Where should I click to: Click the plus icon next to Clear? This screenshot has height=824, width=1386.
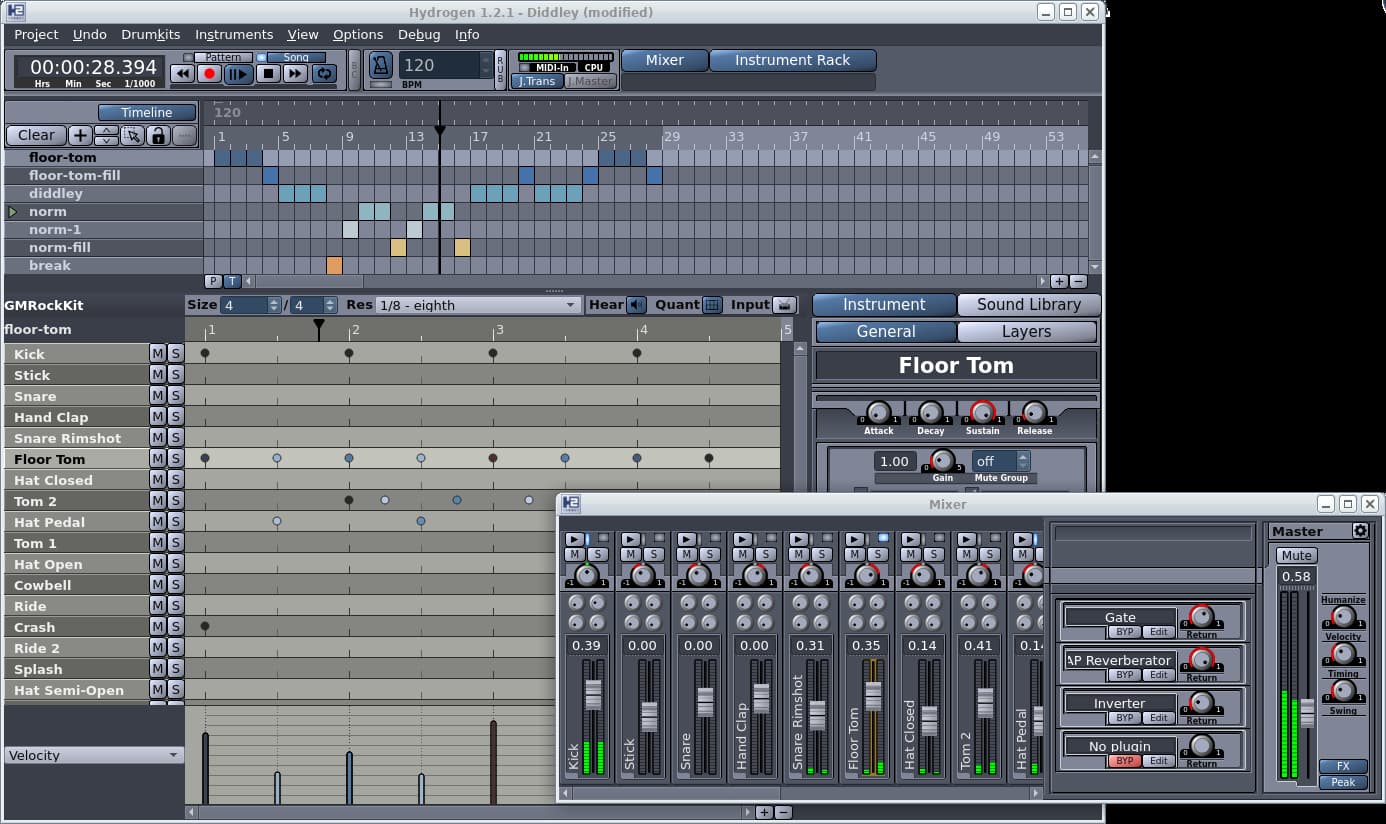click(x=80, y=135)
